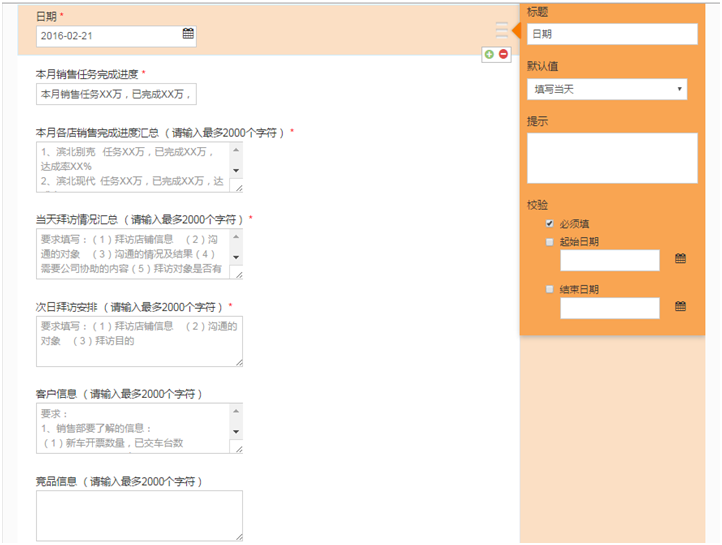Click the red remove field icon
This screenshot has height=545, width=722.
point(503,54)
